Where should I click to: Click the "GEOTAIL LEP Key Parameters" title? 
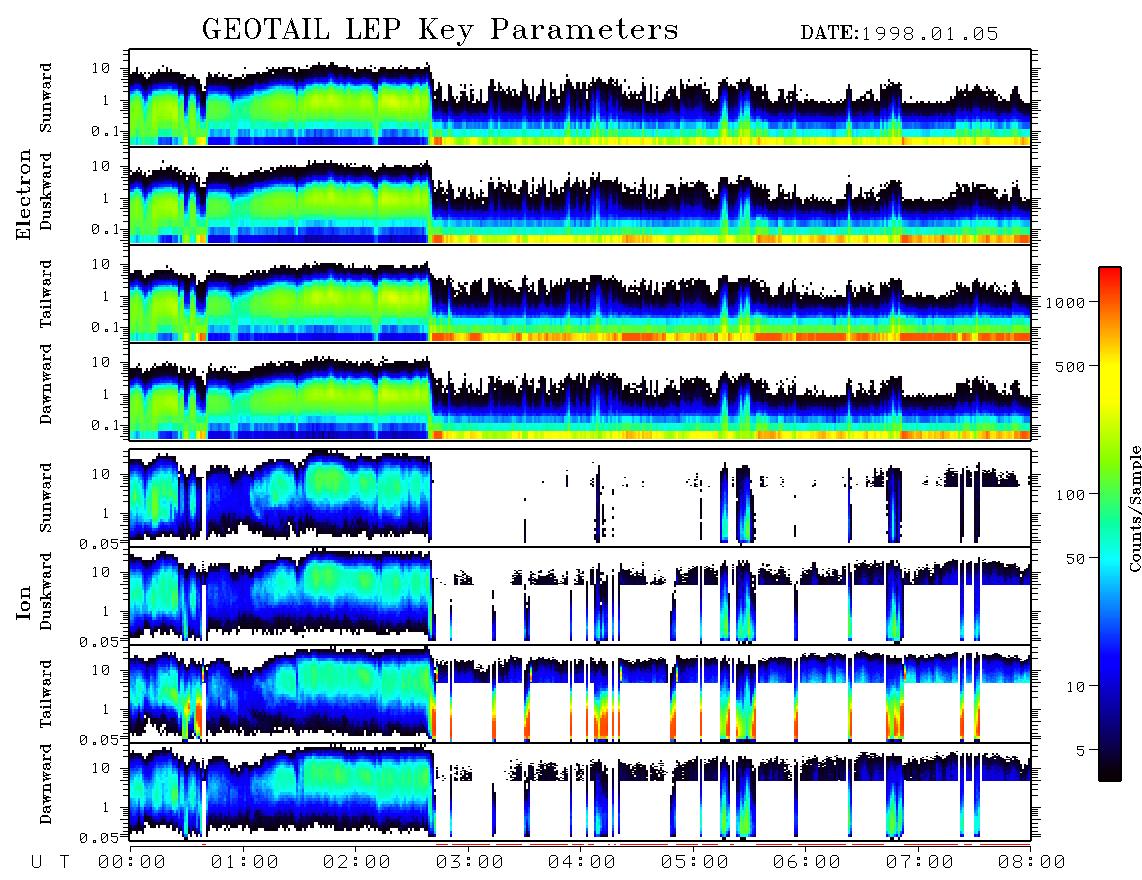(440, 31)
